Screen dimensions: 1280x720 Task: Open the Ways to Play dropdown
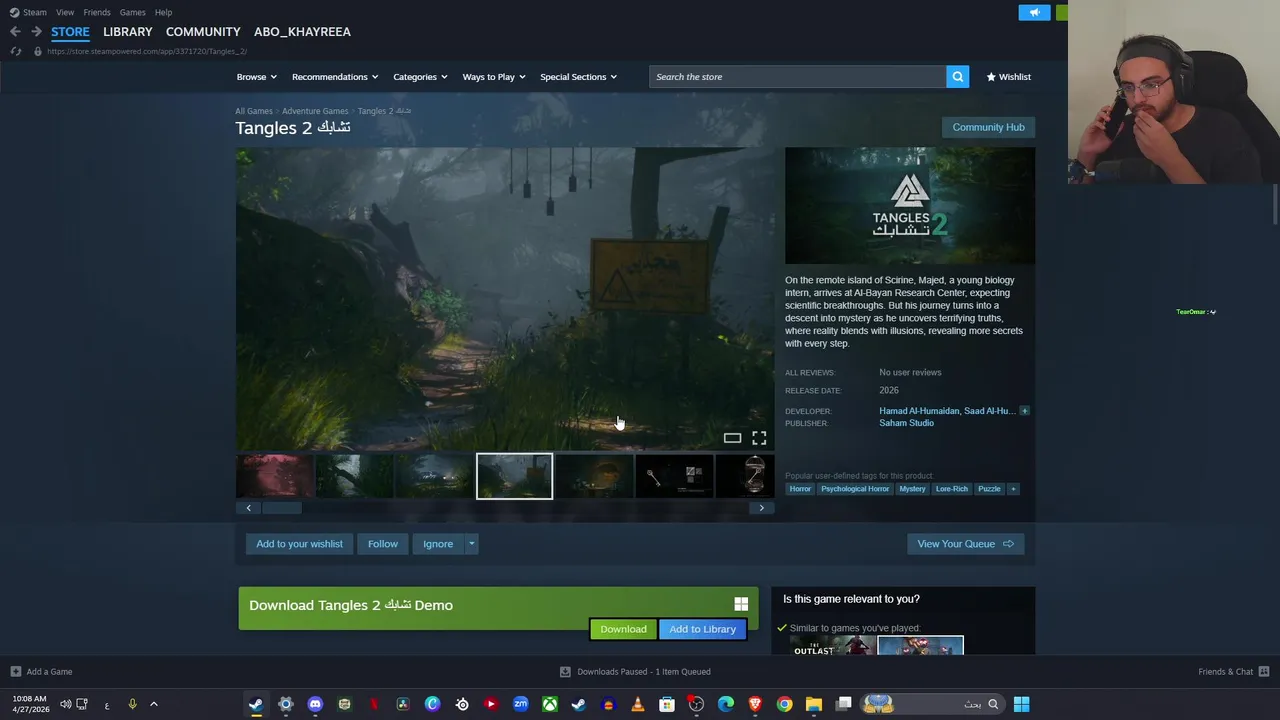tap(494, 77)
